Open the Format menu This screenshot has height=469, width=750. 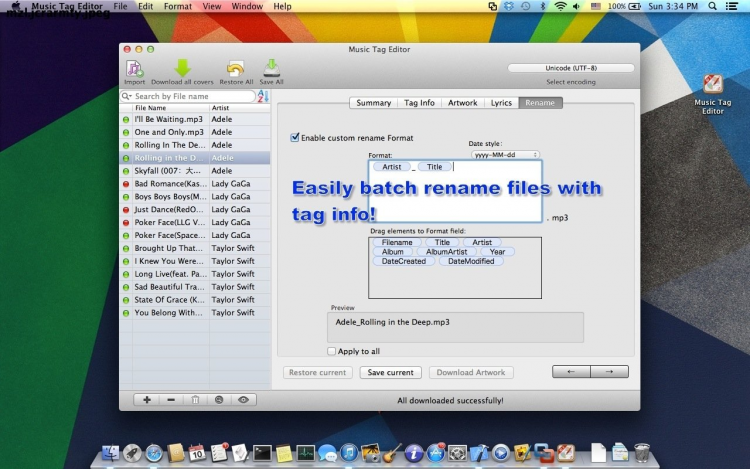coord(177,6)
